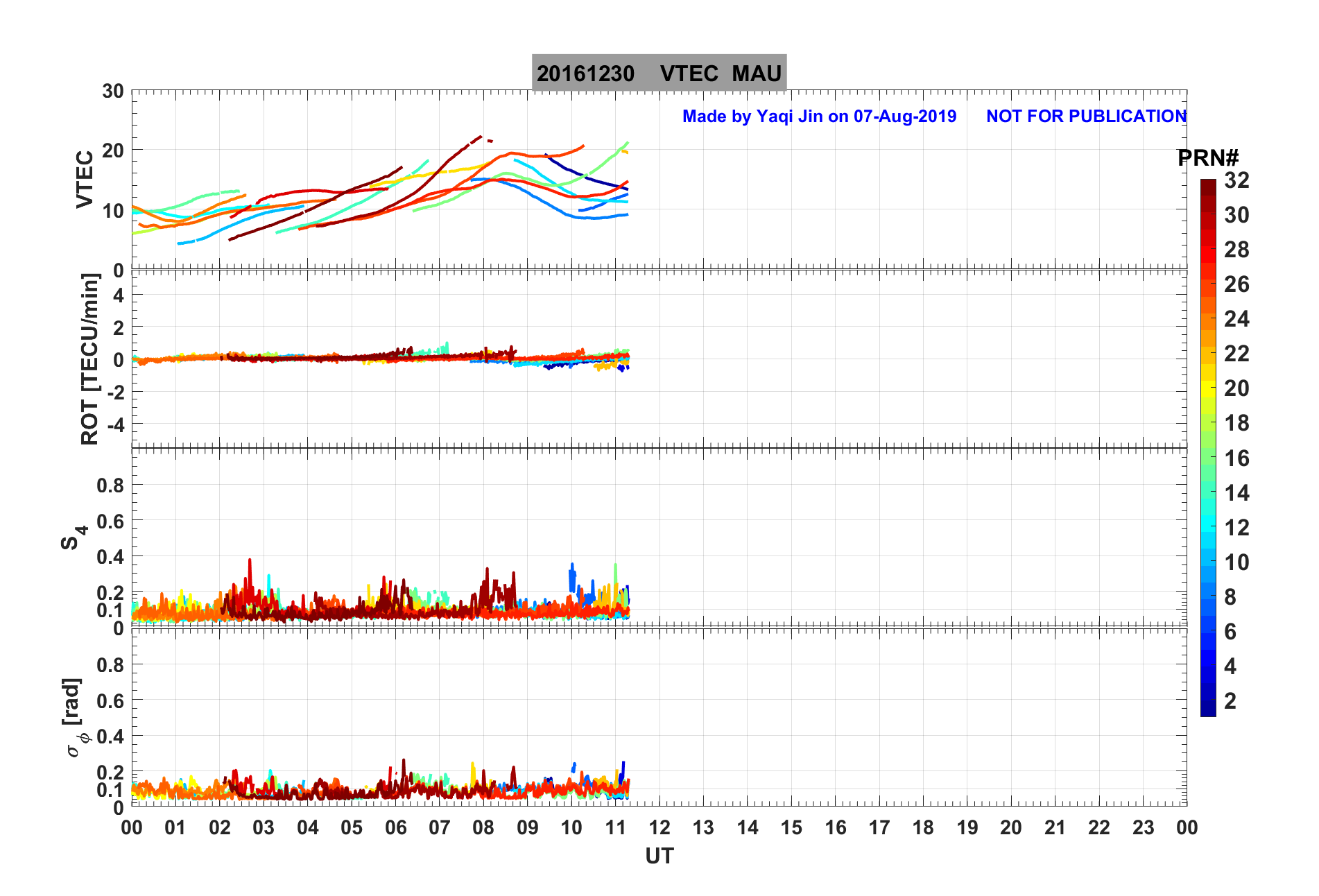Viewport: 1319px width, 896px height.
Task: Click UT axis tick label "19"
Action: 967,827
